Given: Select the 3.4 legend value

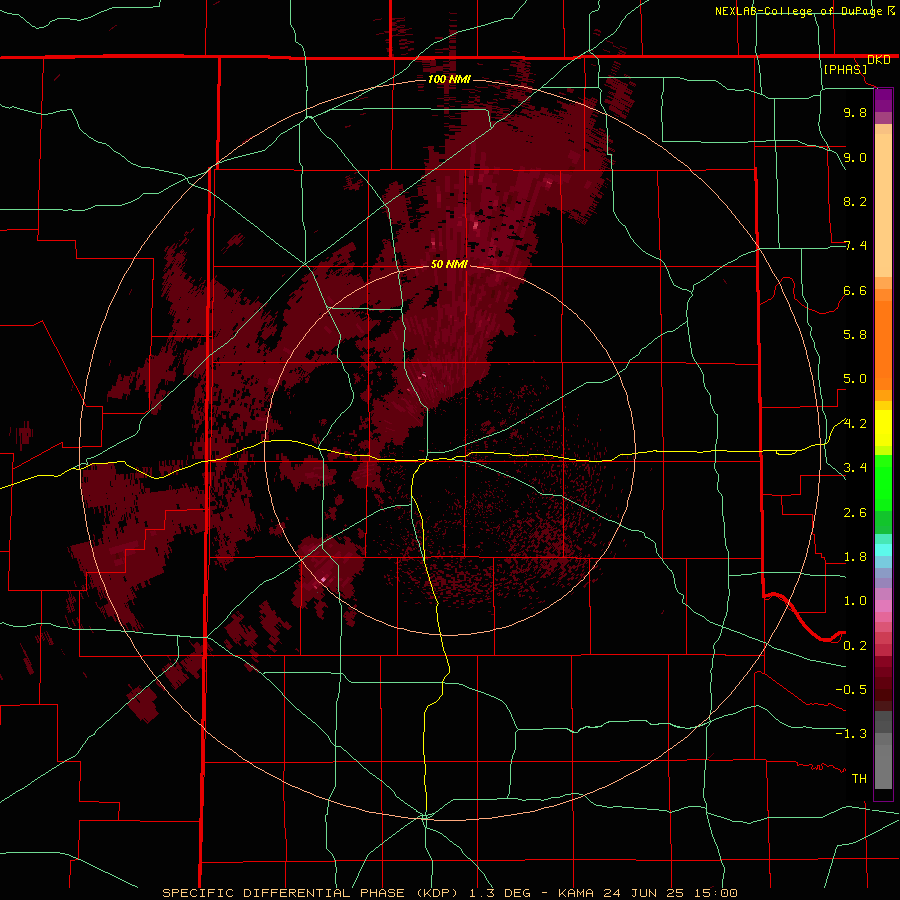Looking at the screenshot, I should pyautogui.click(x=855, y=468).
